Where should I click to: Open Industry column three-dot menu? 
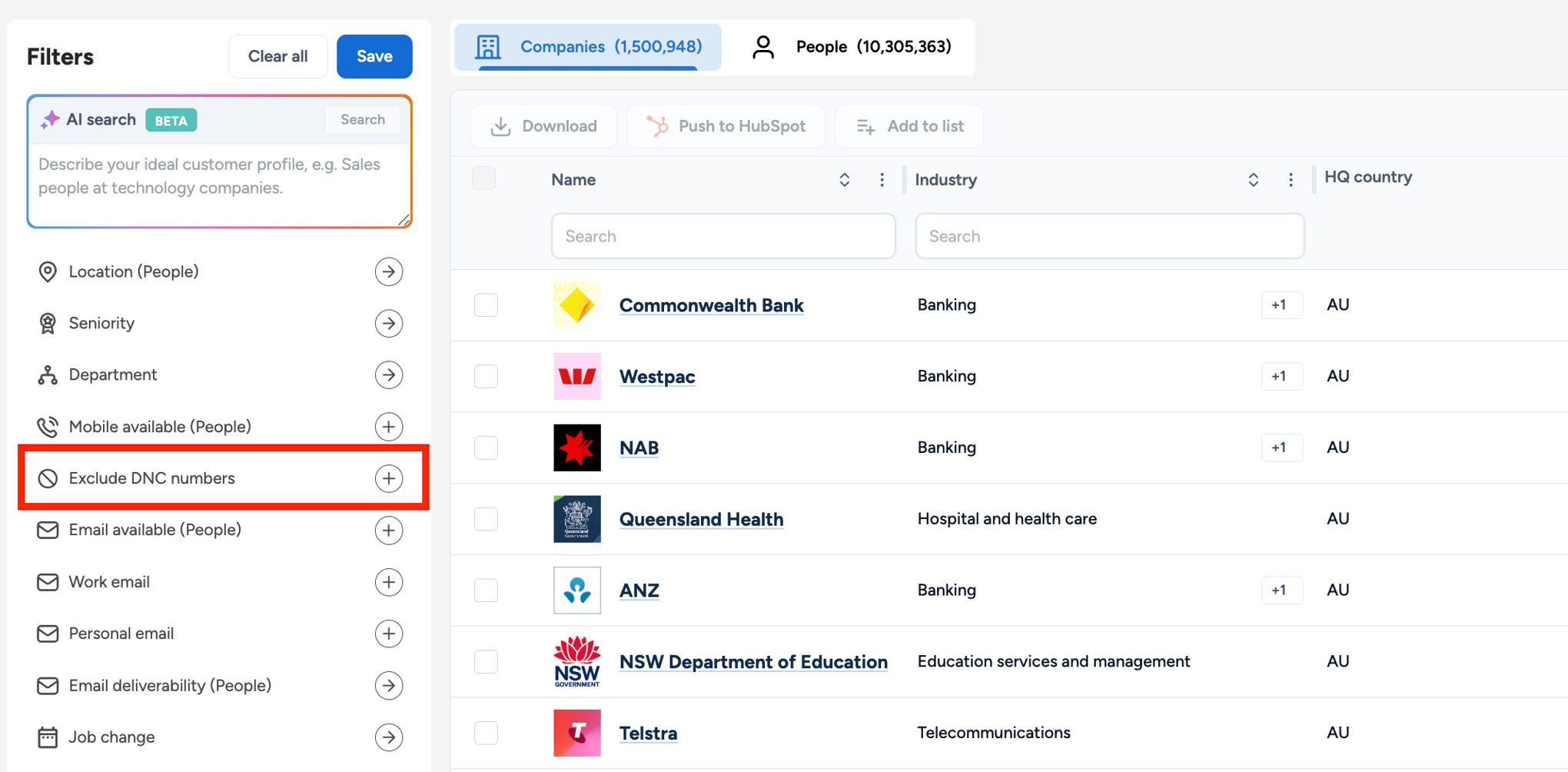[x=1291, y=180]
